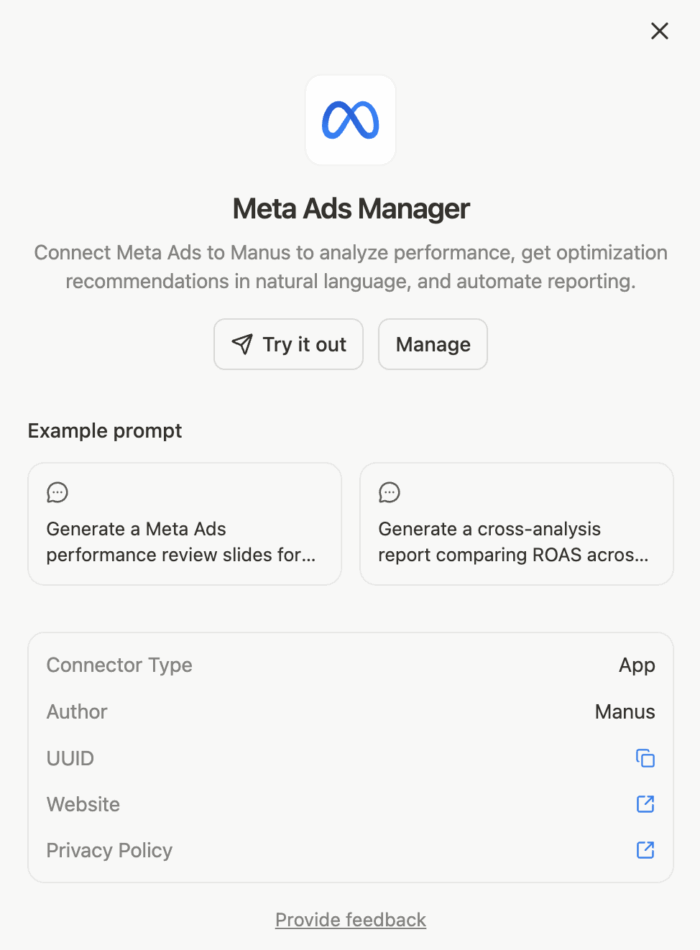
Task: Open the Website external link icon
Action: click(x=645, y=804)
